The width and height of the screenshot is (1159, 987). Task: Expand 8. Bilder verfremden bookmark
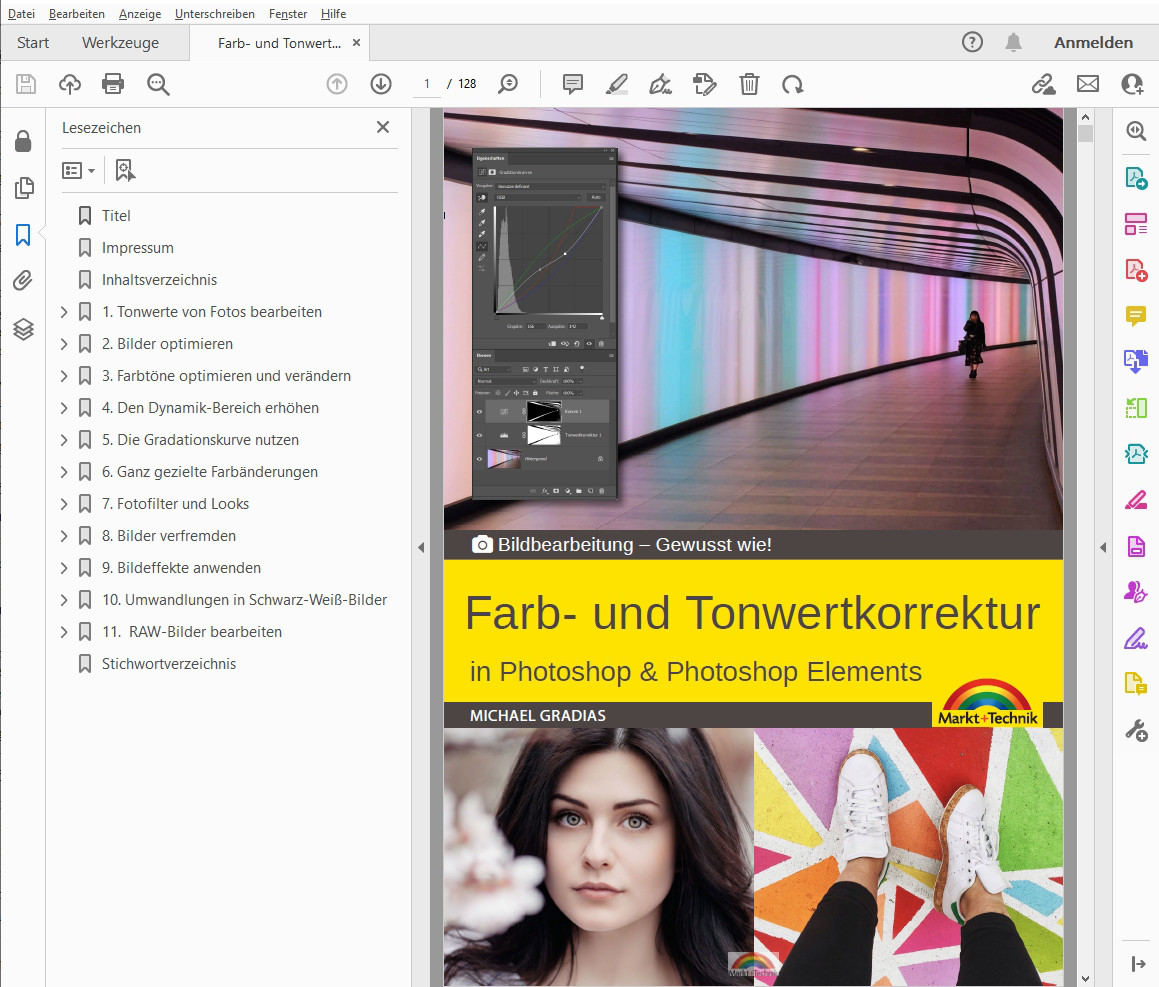pos(64,536)
